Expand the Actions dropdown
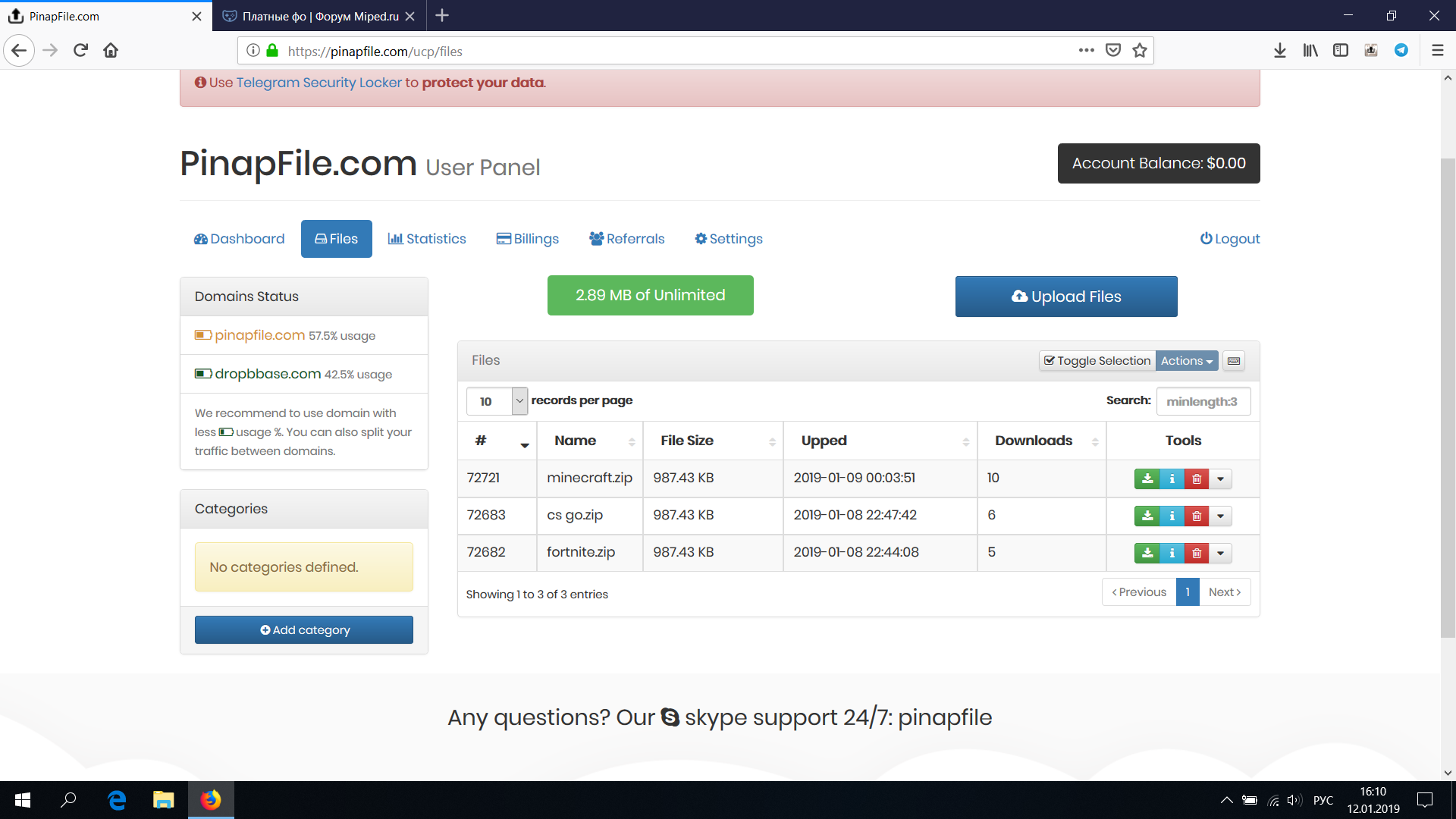This screenshot has width=1456, height=819. pyautogui.click(x=1187, y=361)
